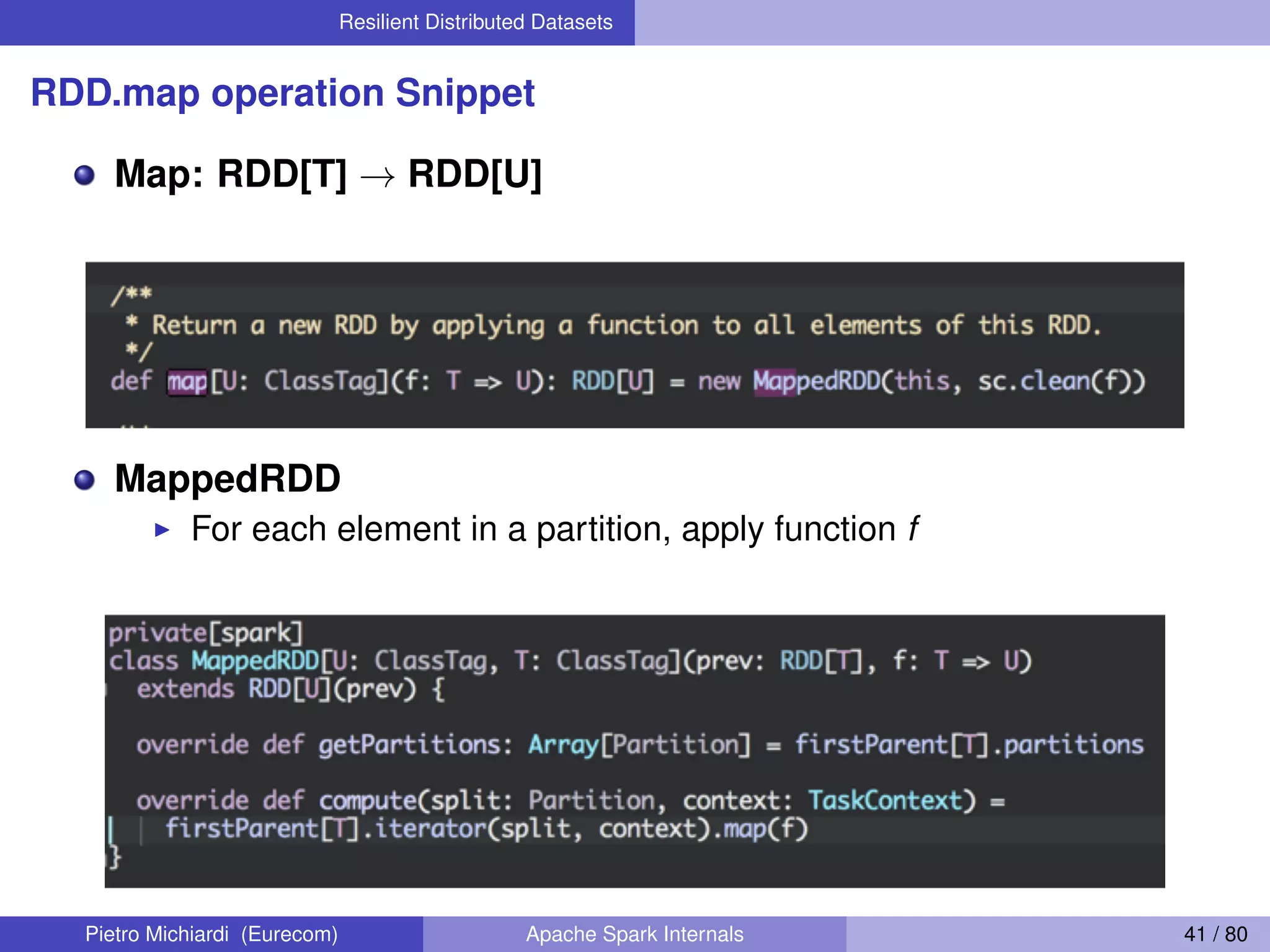
Task: Click the 'RDD.map operation Snippet' slide title
Action: 282,93
